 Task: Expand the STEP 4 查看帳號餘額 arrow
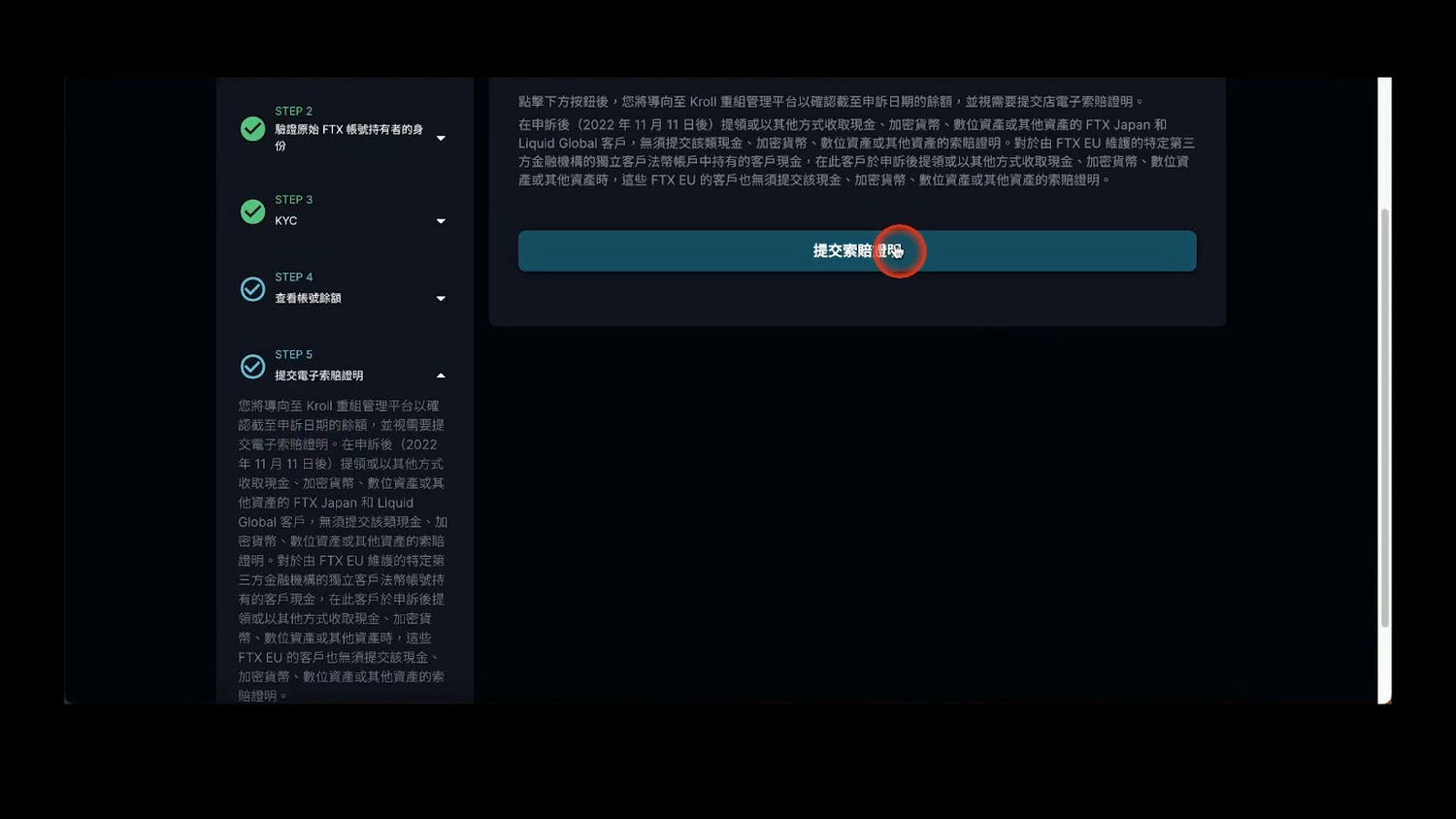[x=441, y=299]
